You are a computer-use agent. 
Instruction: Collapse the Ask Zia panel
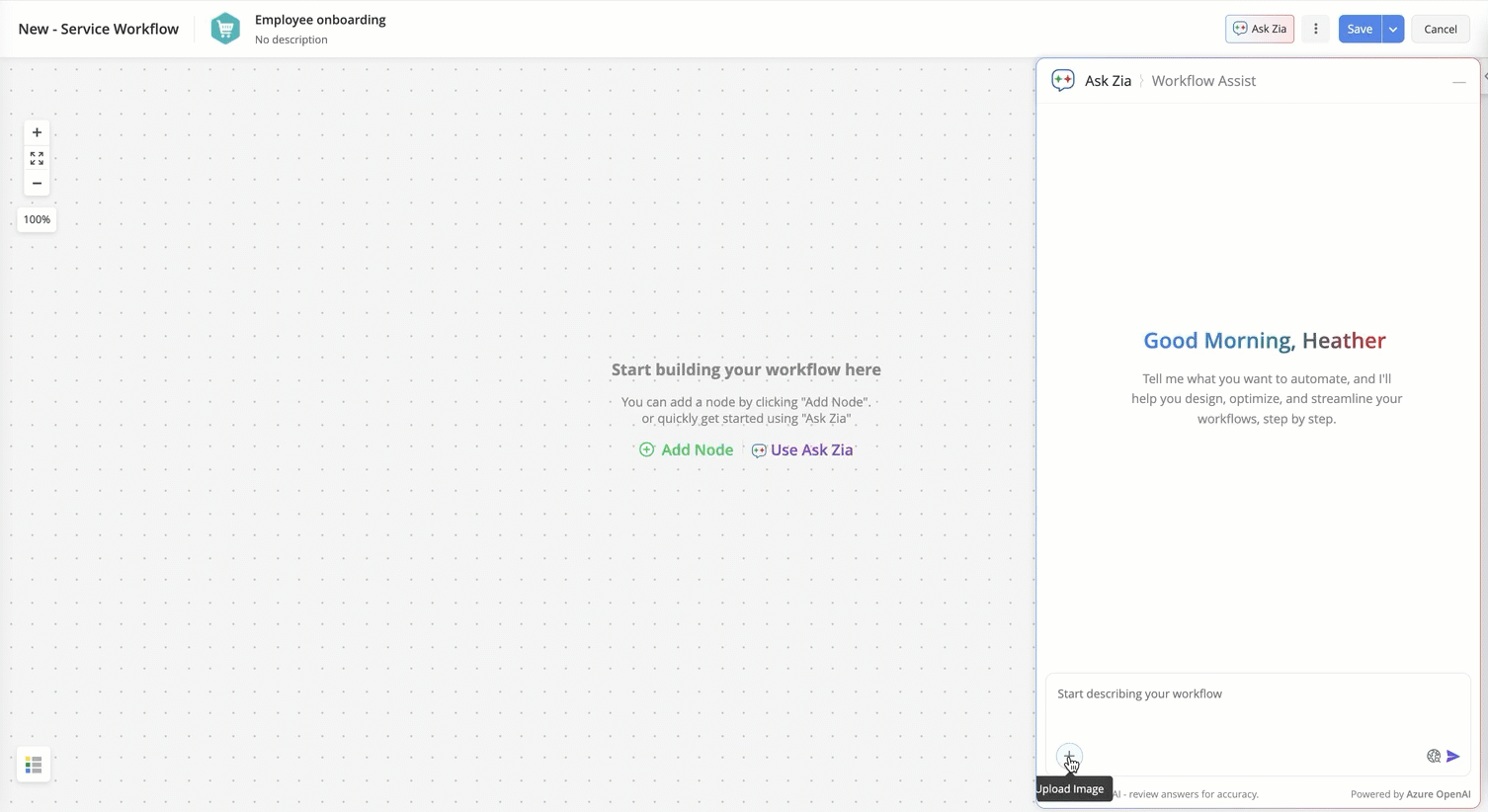[1459, 83]
